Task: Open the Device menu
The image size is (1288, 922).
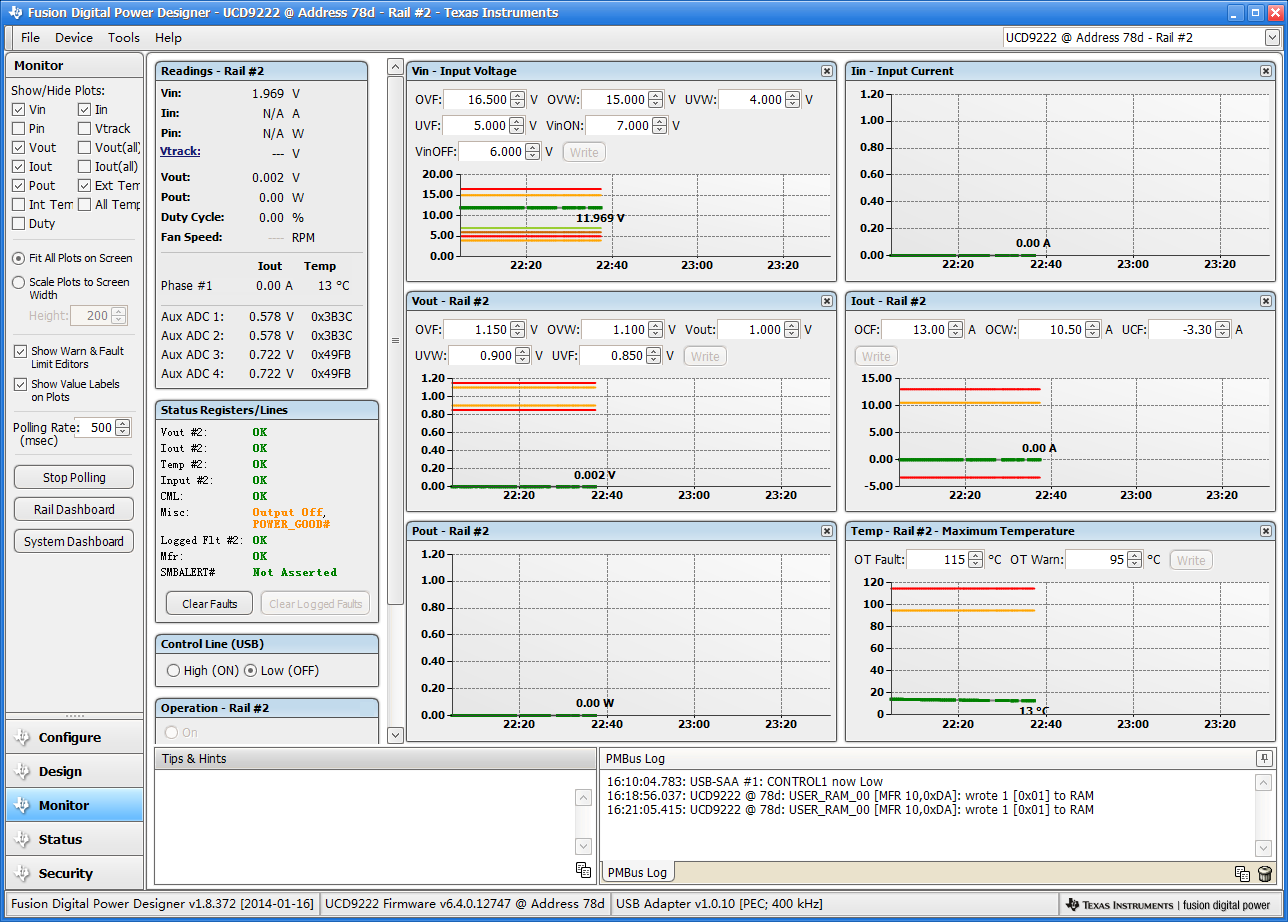Action: pos(74,38)
